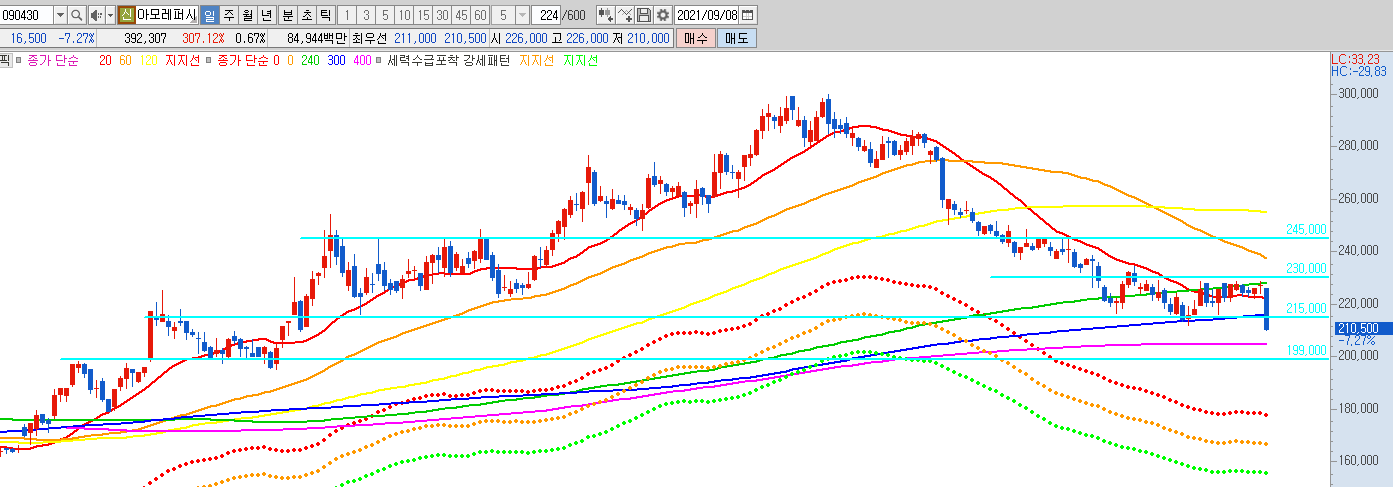Open the candlestick chart add icon
The width and height of the screenshot is (1393, 487).
coord(605,15)
